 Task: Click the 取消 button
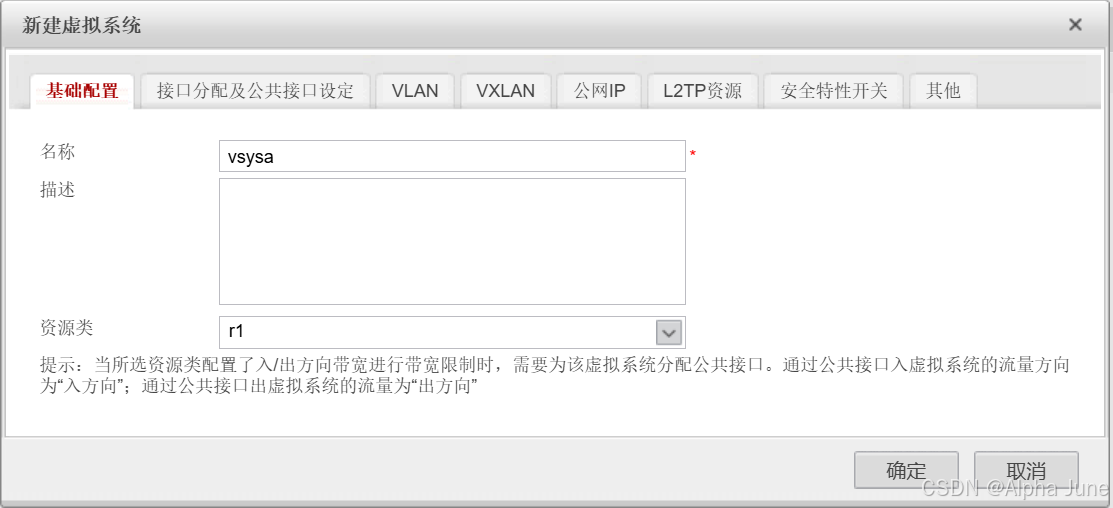1026,470
